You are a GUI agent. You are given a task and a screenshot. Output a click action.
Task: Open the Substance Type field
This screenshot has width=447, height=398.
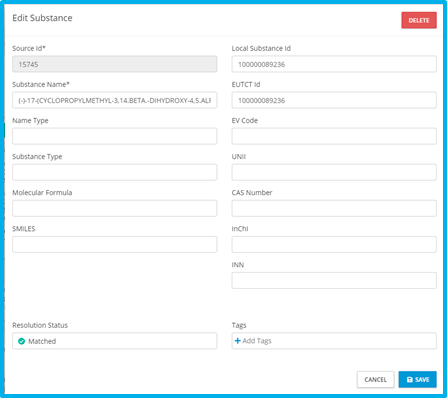coord(115,172)
